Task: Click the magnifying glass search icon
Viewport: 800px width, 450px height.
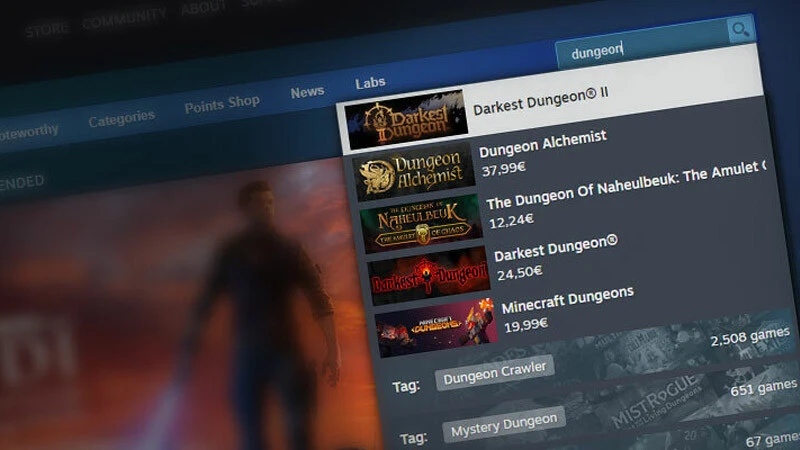Action: 740,30
